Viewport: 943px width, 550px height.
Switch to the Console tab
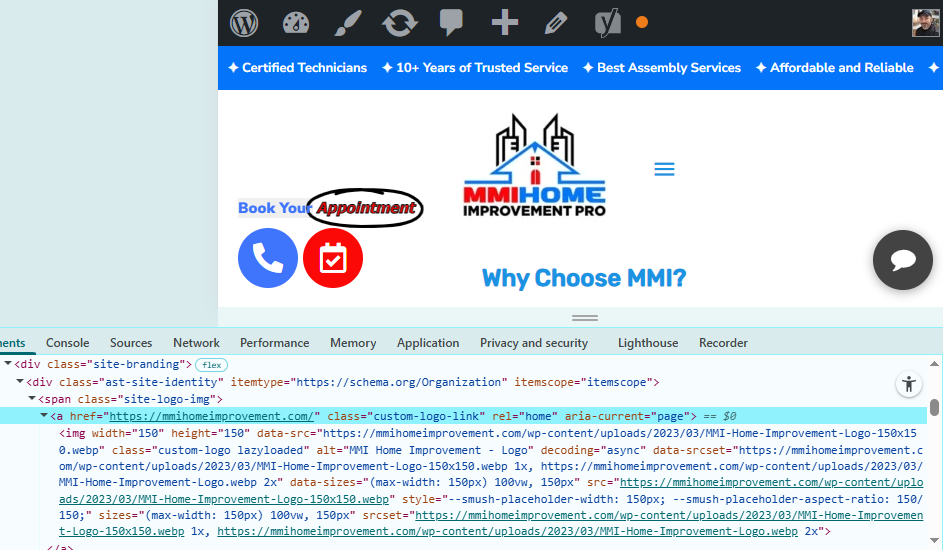(x=67, y=343)
